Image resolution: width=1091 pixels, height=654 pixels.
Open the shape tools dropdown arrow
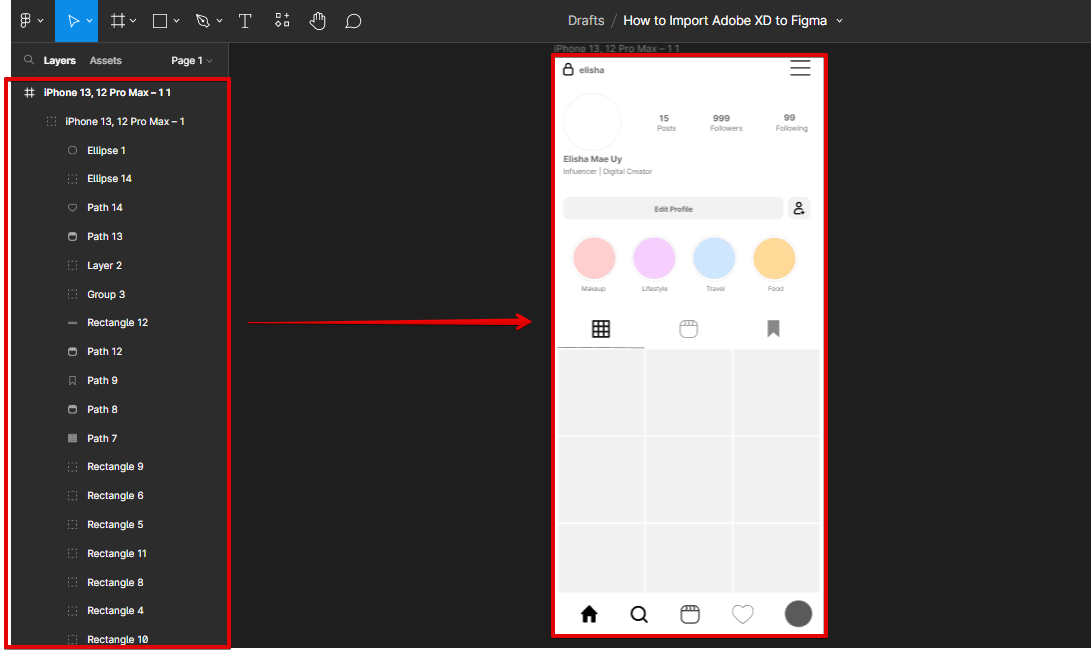pyautogui.click(x=177, y=21)
